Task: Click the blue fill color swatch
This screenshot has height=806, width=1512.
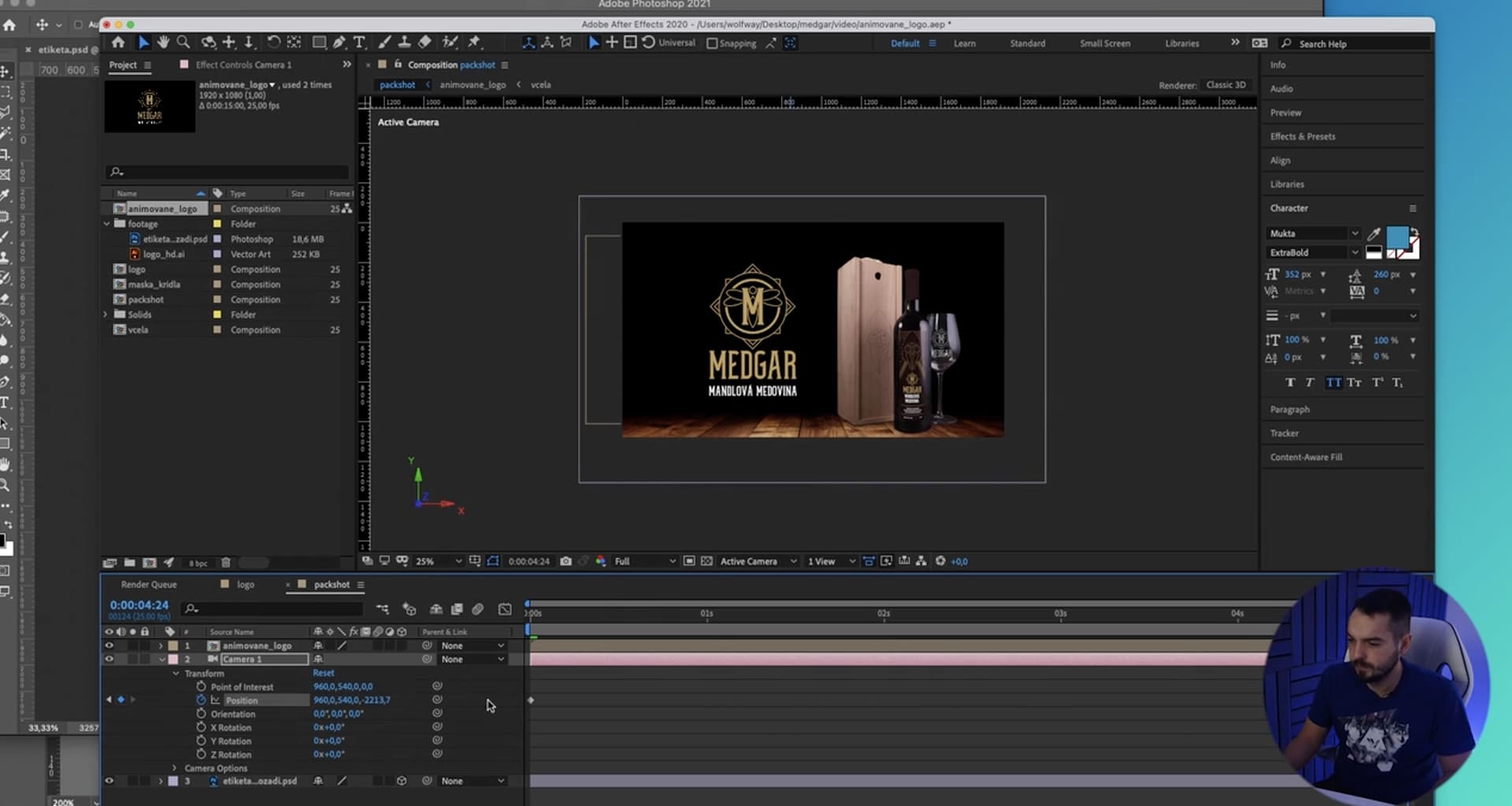Action: (x=1397, y=237)
